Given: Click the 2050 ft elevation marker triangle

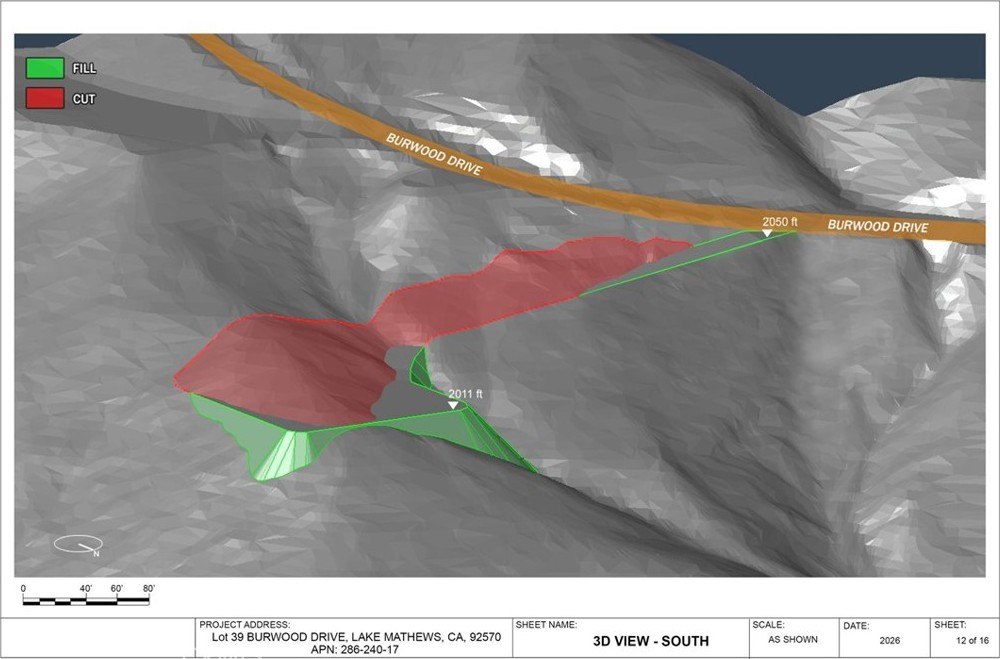Looking at the screenshot, I should coord(767,233).
